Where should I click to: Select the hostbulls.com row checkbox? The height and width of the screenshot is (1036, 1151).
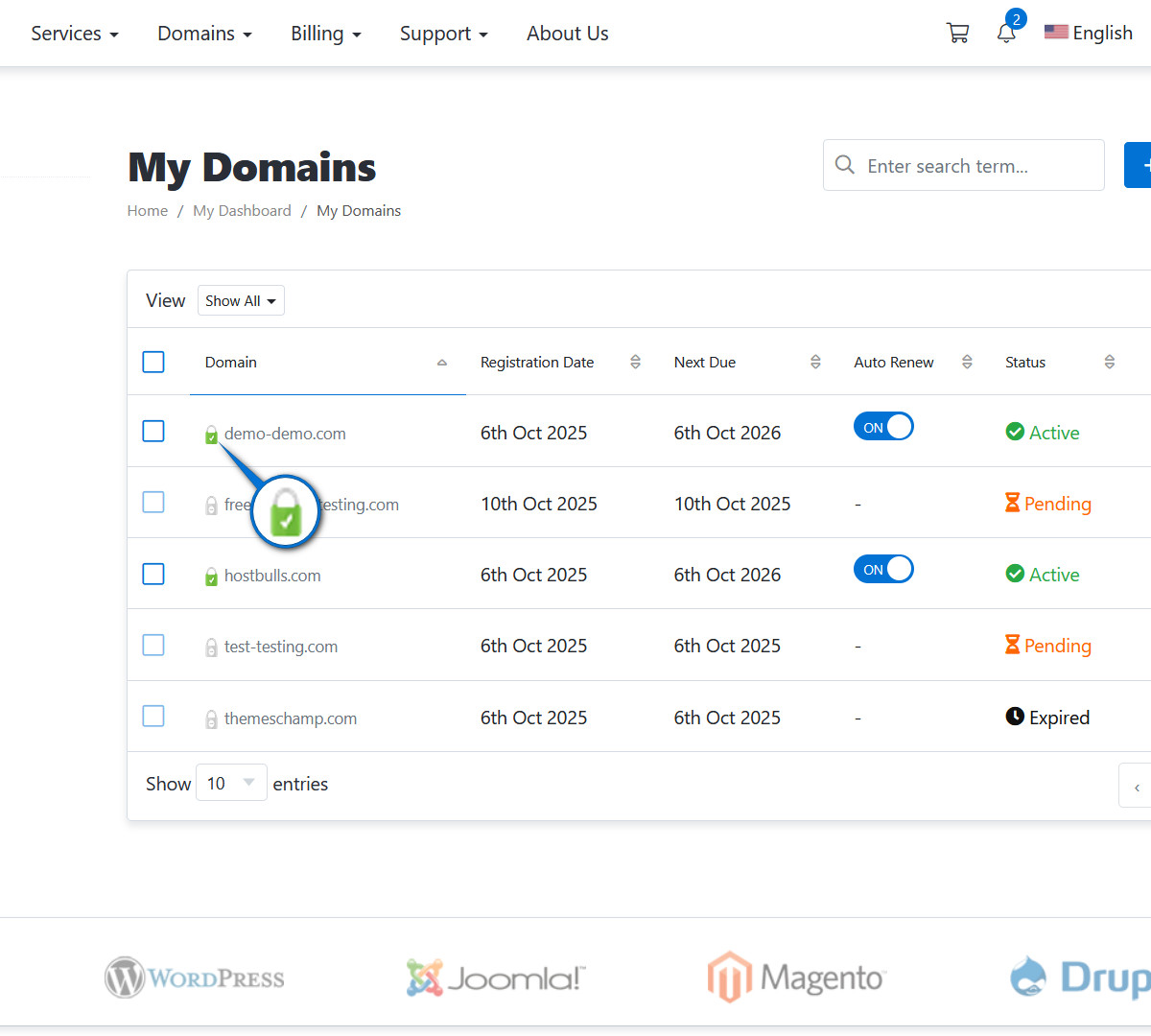click(153, 574)
